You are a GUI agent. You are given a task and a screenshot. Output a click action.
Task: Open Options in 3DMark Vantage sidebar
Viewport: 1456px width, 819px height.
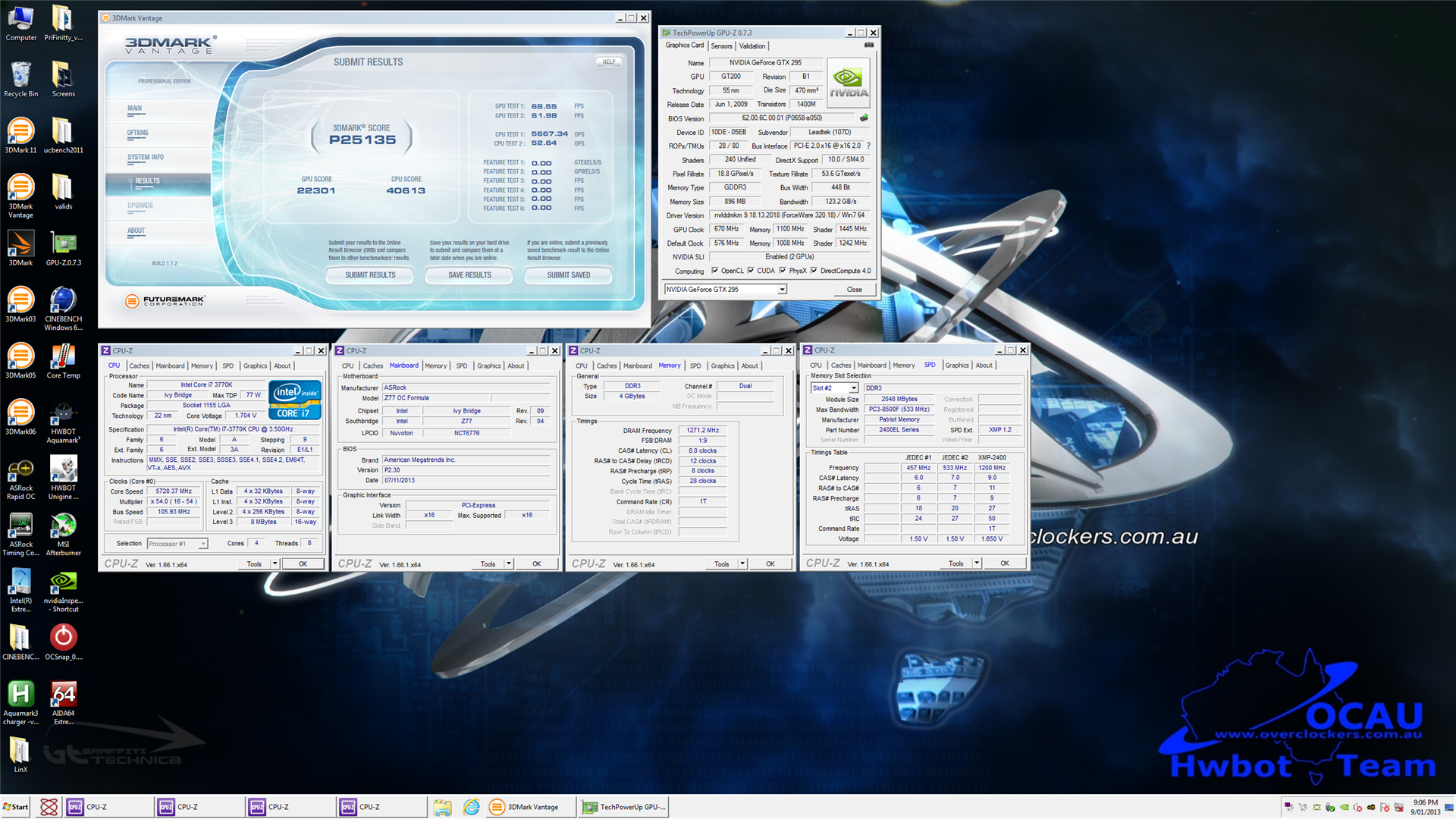(x=138, y=133)
